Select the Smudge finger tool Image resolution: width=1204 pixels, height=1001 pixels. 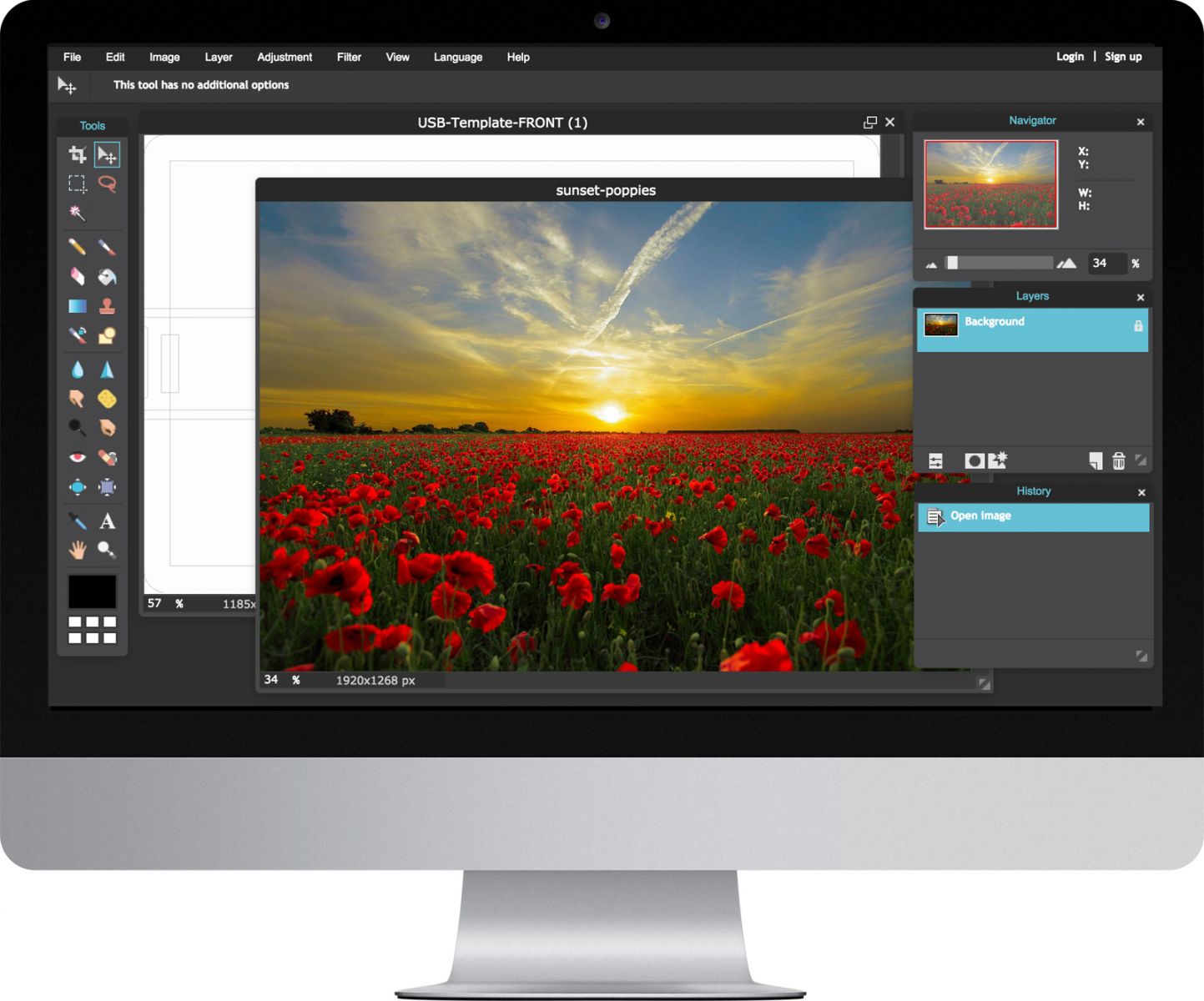point(78,399)
